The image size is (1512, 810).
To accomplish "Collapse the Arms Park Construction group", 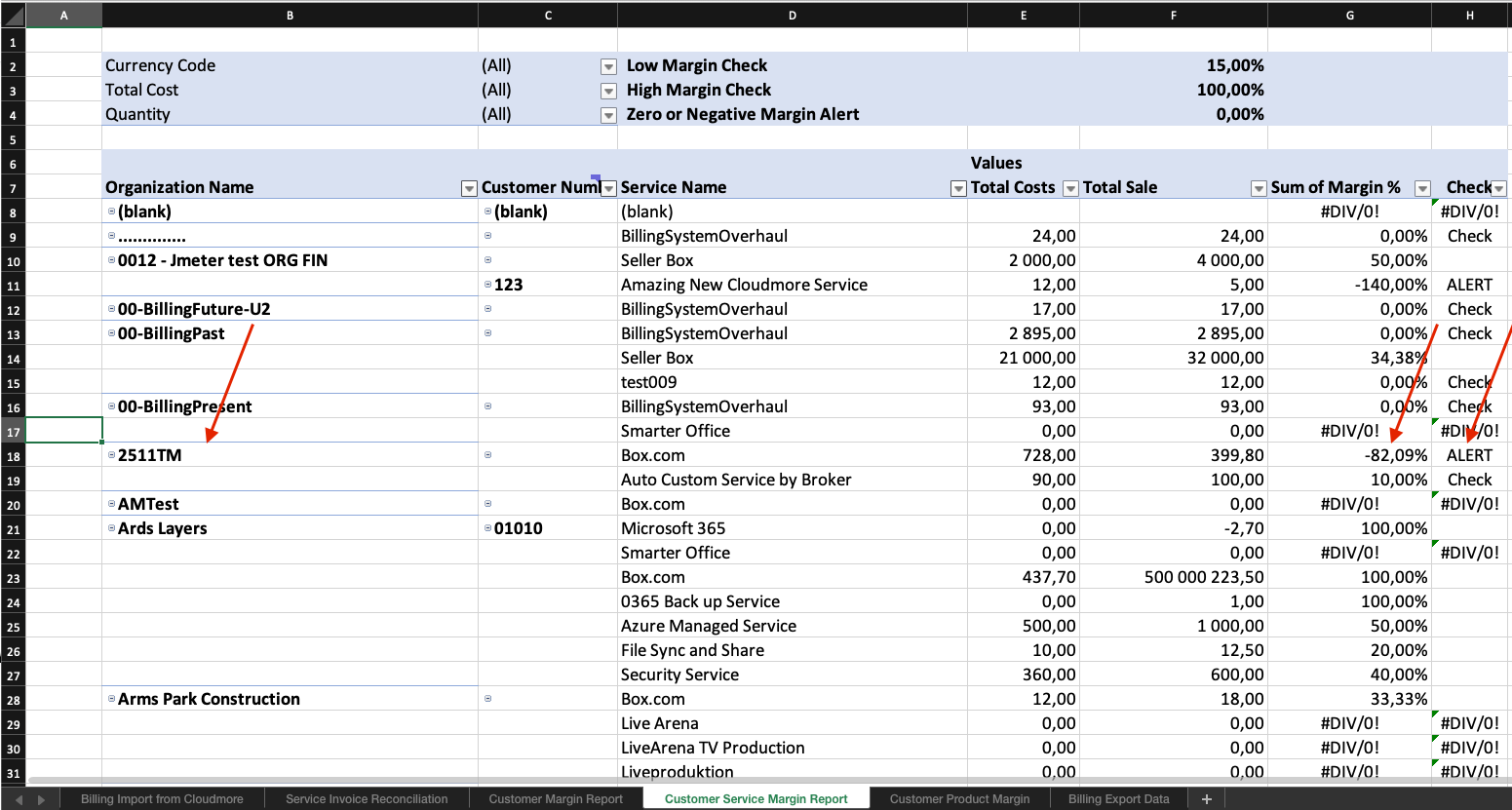I will (111, 699).
